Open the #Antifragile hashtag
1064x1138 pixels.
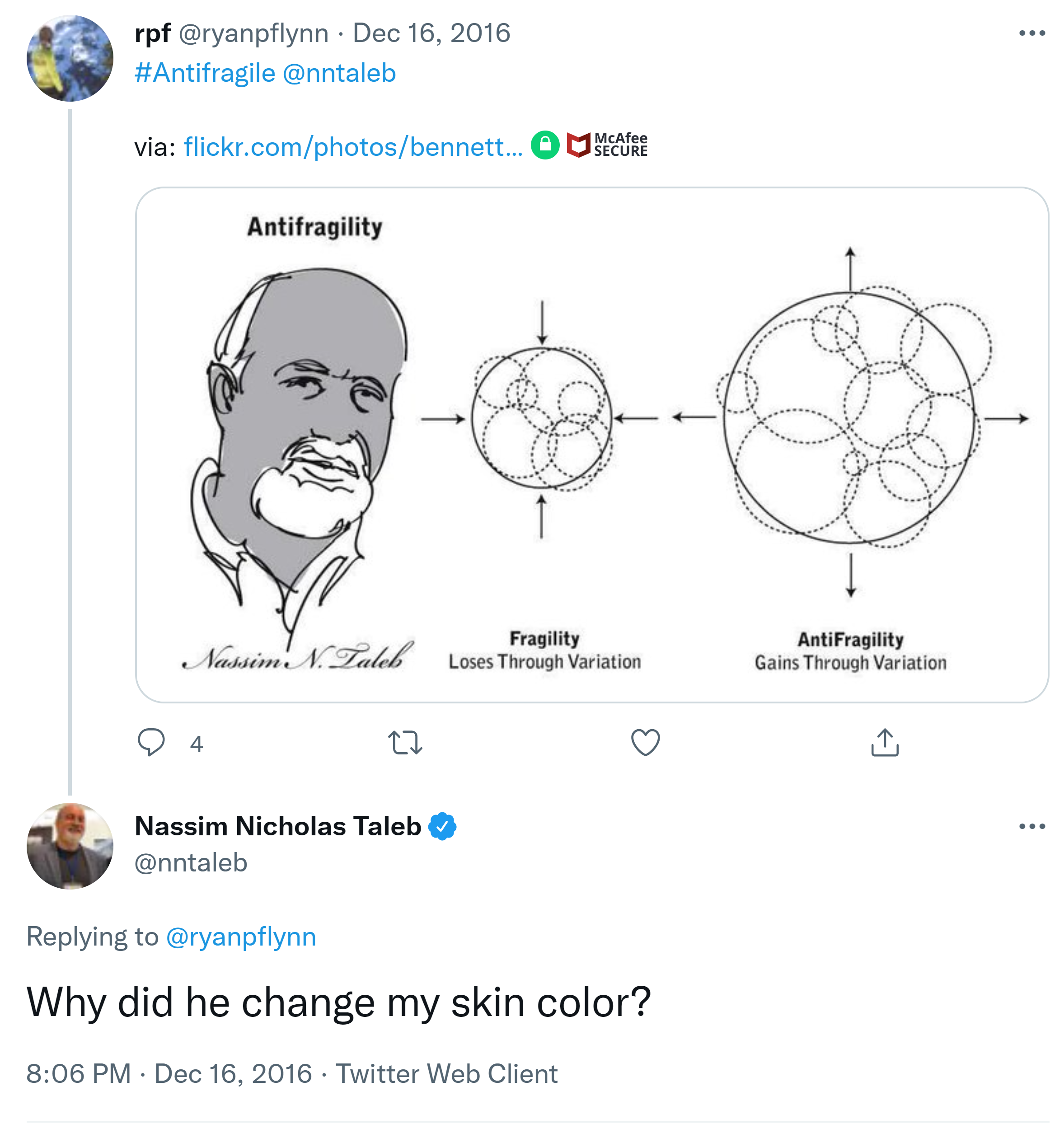pyautogui.click(x=205, y=73)
